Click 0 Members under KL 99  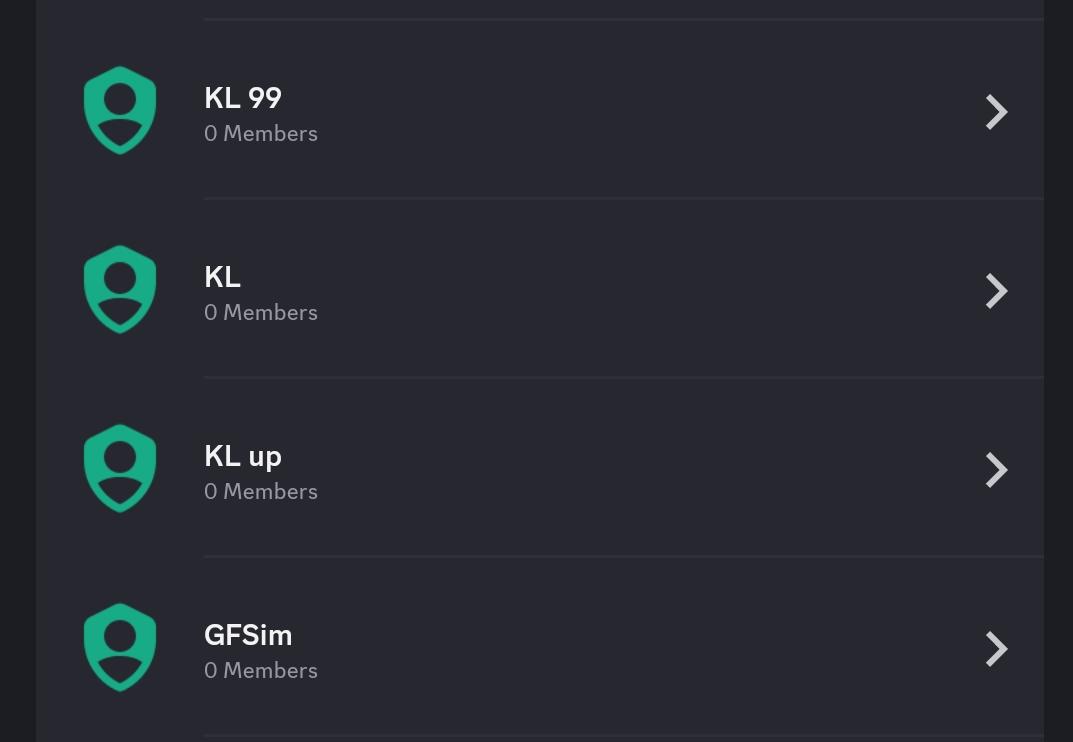pos(261,133)
